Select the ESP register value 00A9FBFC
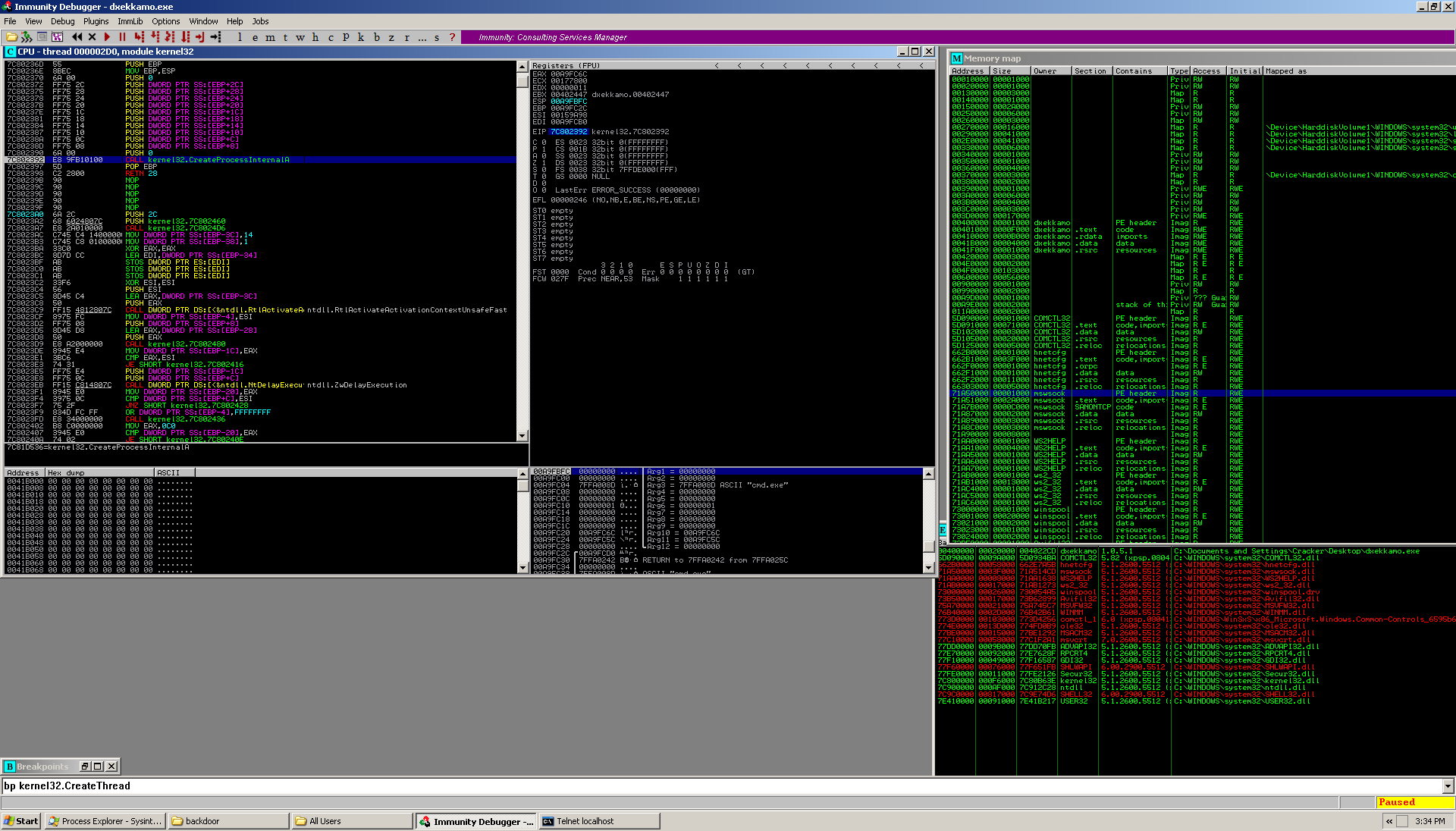The width and height of the screenshot is (1456, 831). pyautogui.click(x=569, y=101)
